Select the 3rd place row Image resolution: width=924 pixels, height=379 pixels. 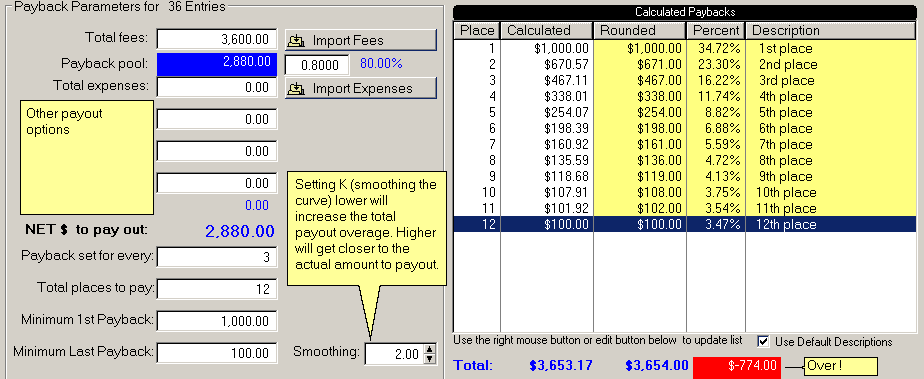point(685,80)
